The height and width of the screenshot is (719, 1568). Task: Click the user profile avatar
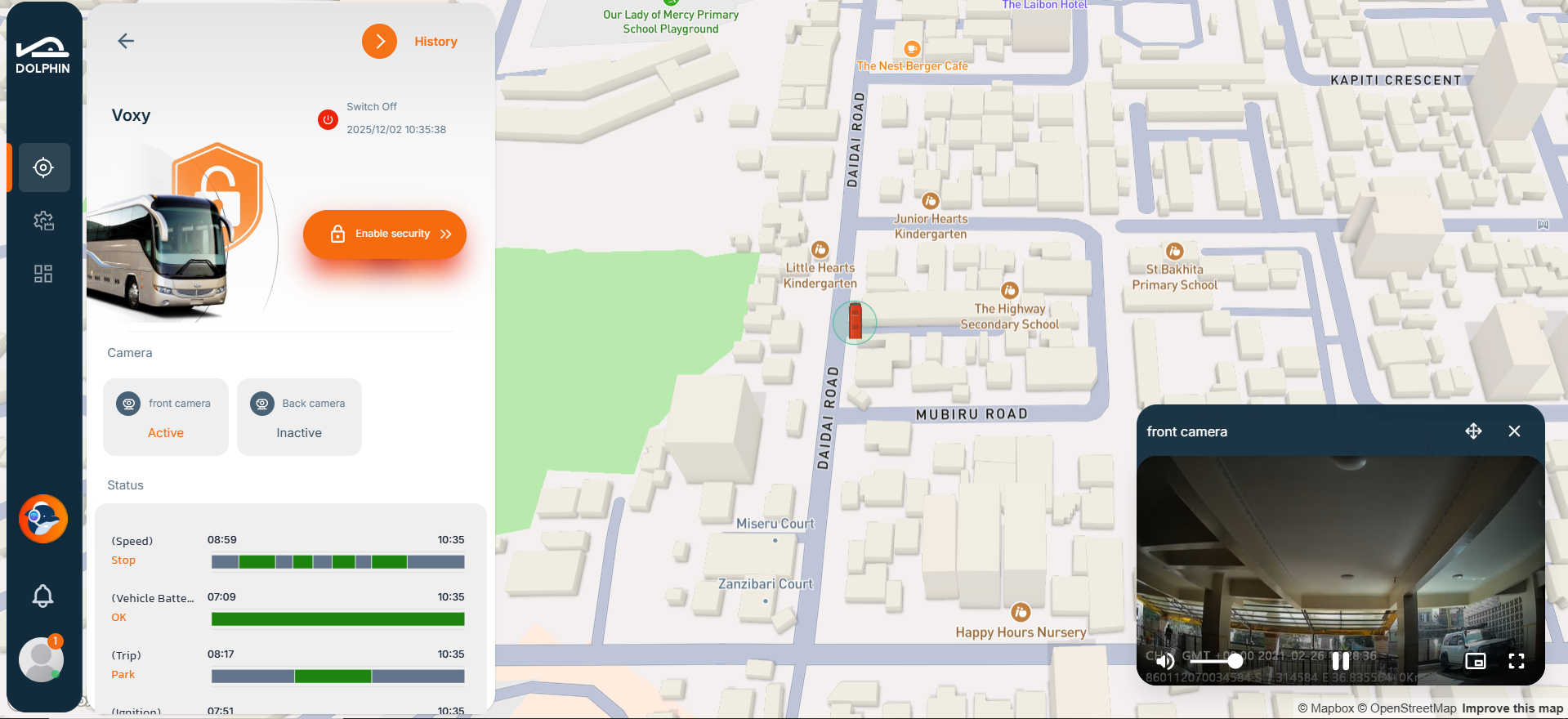(x=41, y=659)
